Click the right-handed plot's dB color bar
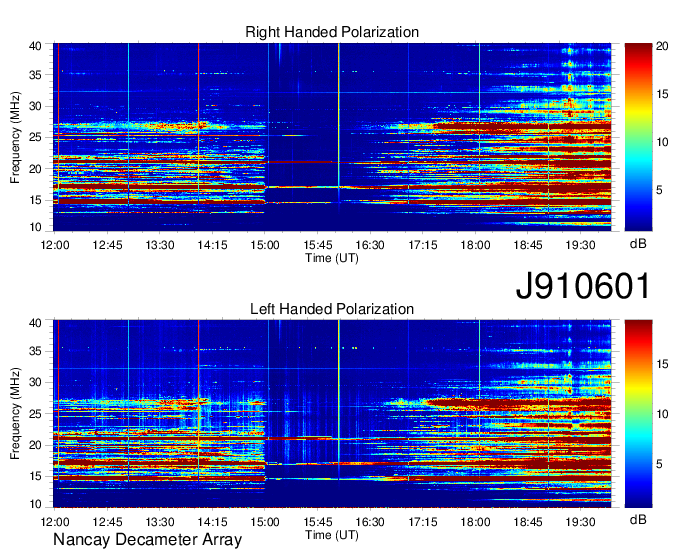680x552 pixels. tap(638, 137)
